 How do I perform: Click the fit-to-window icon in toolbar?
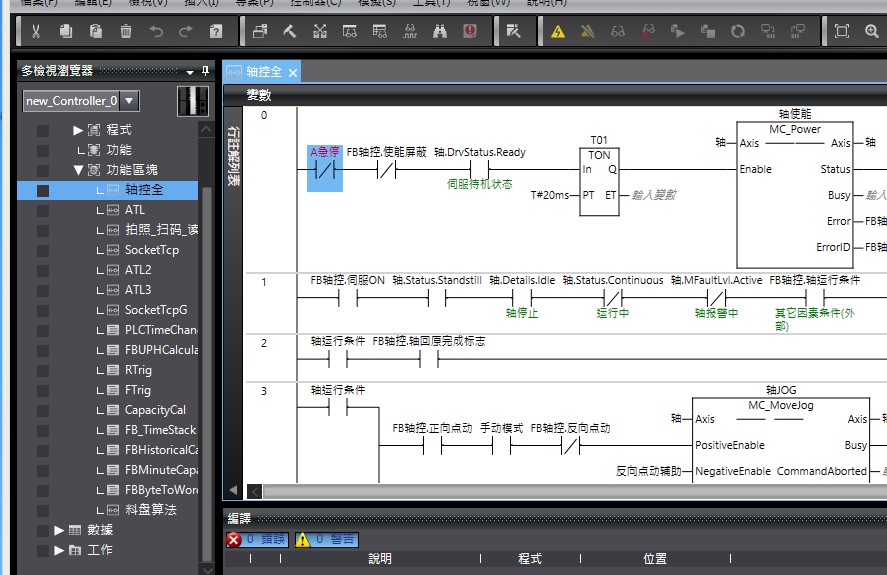pos(842,31)
